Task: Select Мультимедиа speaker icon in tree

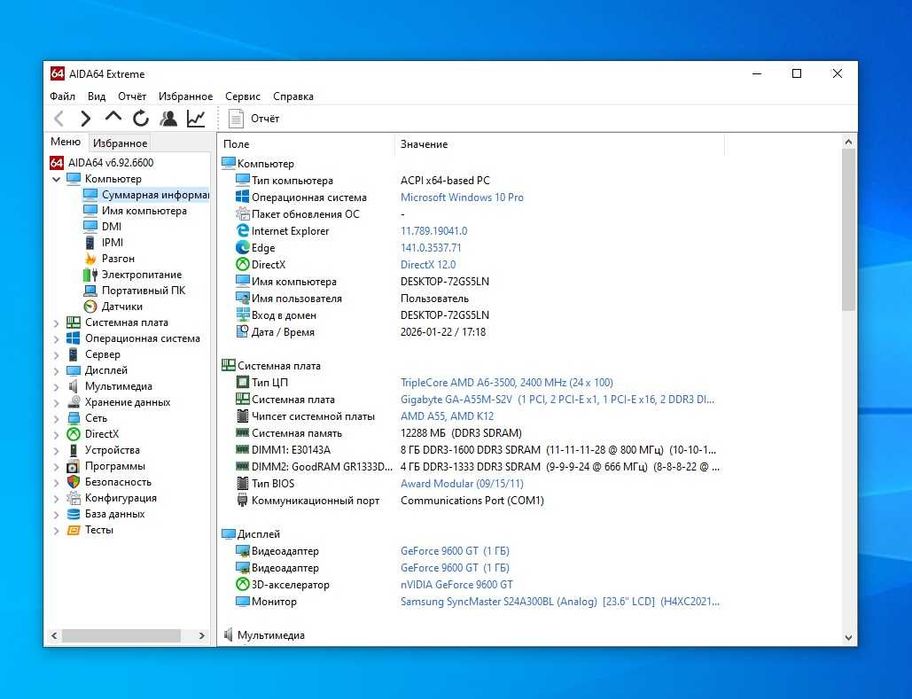Action: [x=73, y=386]
